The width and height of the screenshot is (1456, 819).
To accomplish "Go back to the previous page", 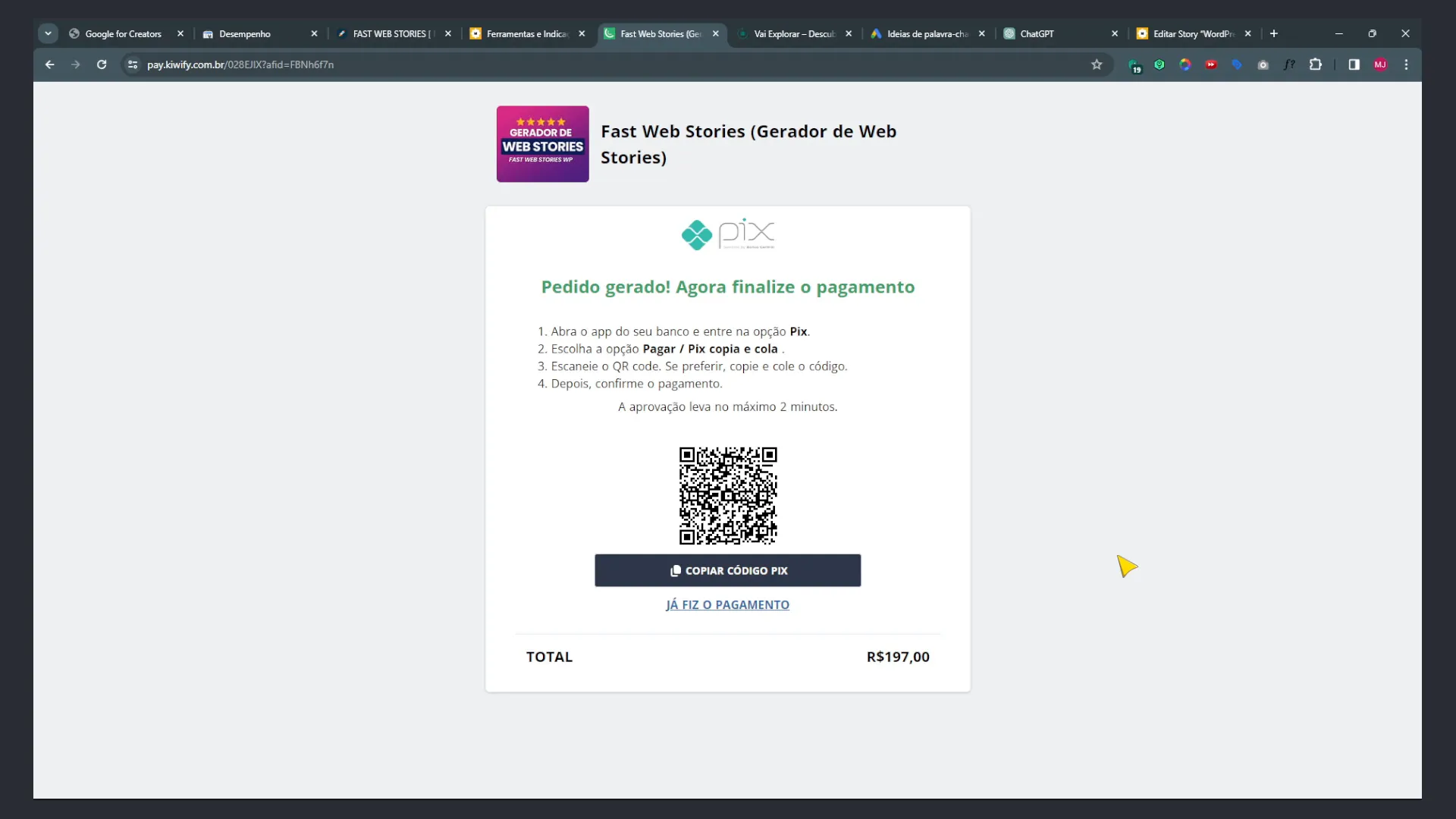I will 50,64.
